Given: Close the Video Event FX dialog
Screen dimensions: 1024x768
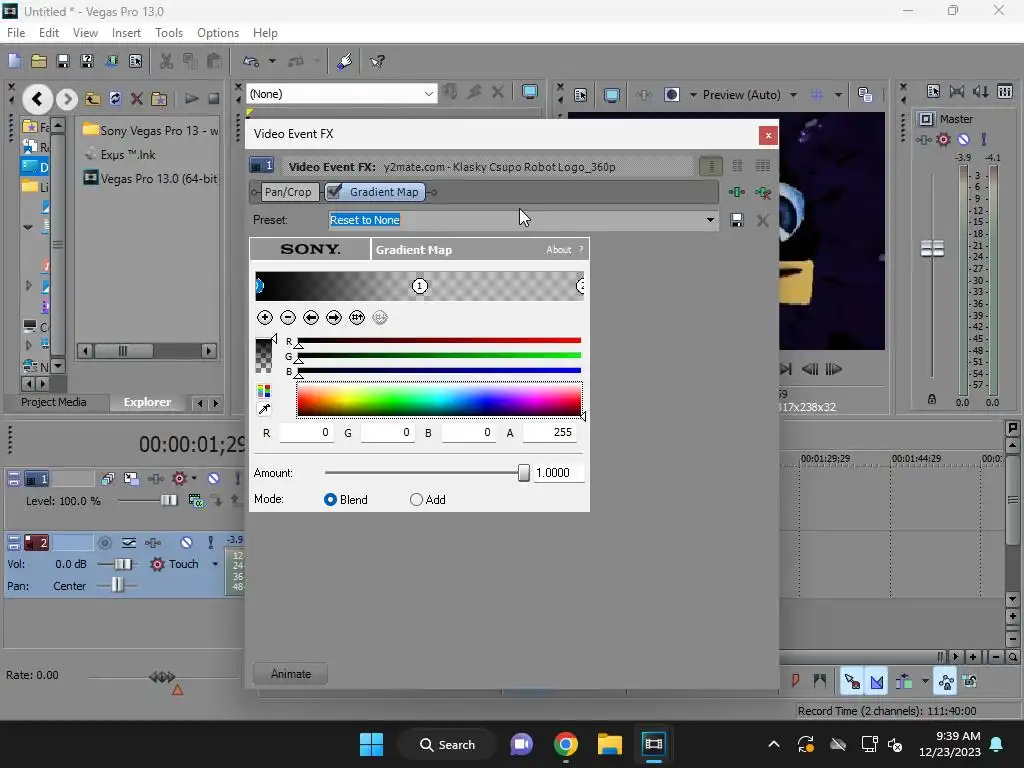Looking at the screenshot, I should [x=768, y=135].
